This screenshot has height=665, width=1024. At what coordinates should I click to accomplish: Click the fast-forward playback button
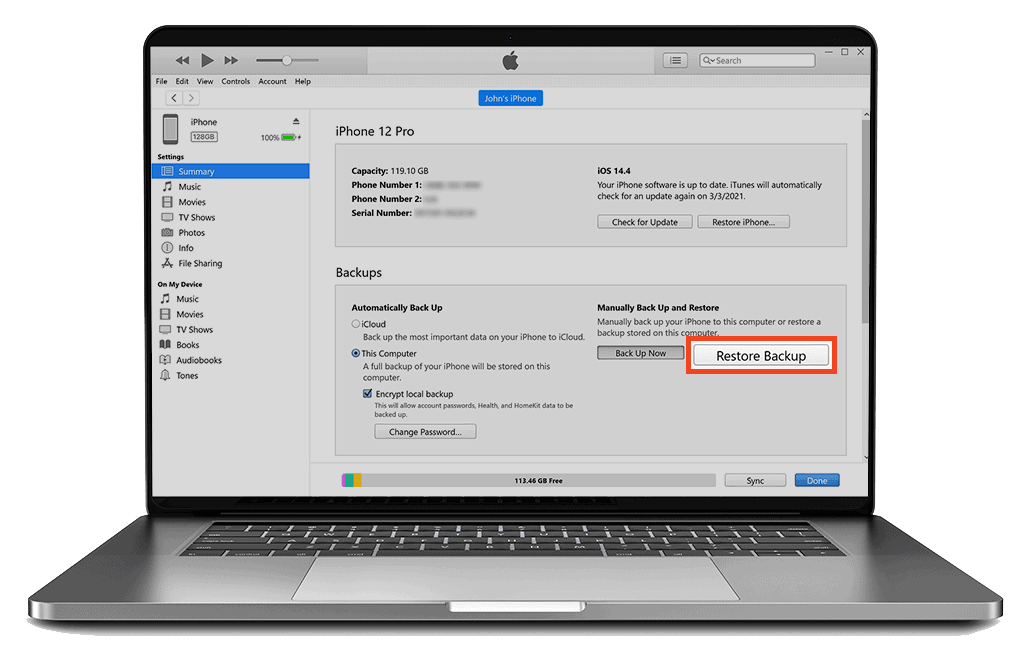[231, 61]
